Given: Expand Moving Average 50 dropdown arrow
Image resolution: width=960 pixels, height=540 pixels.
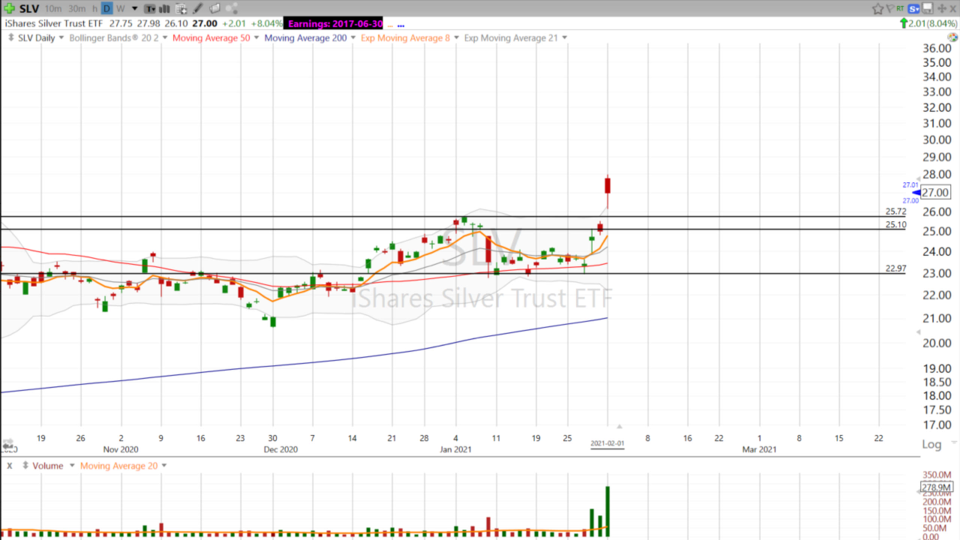Looking at the screenshot, I should pos(256,38).
